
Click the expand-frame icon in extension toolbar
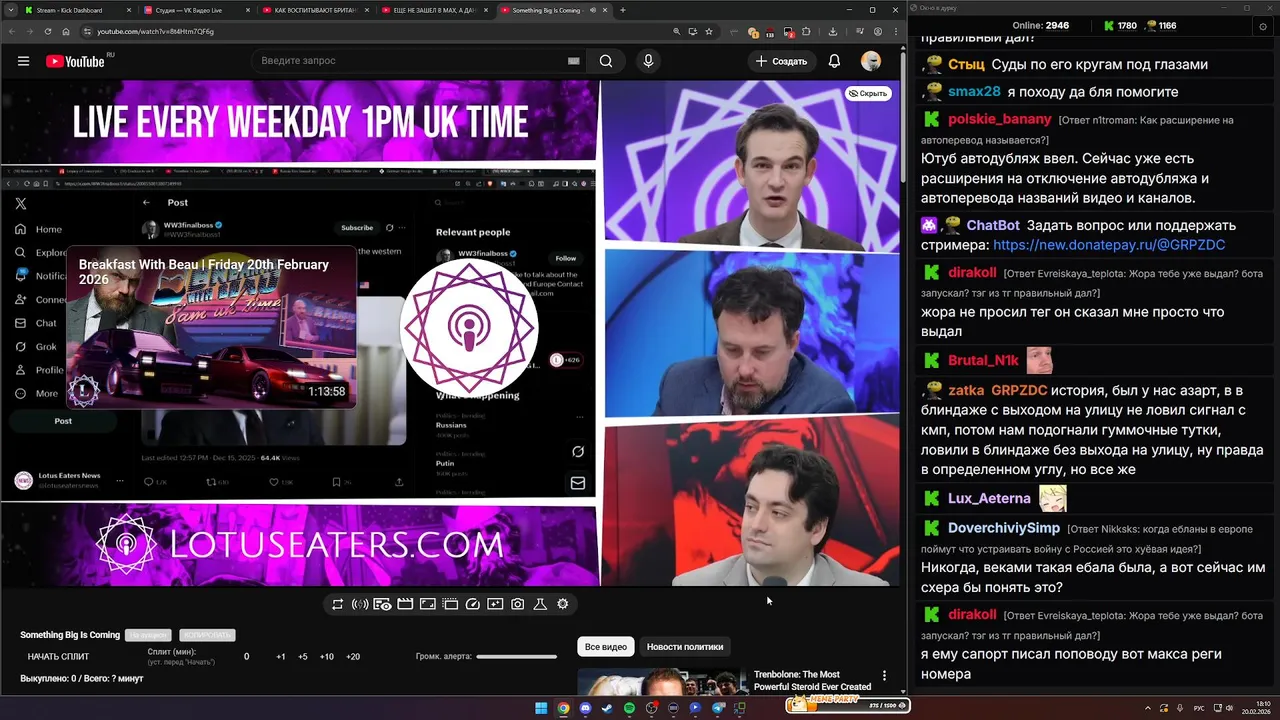(427, 604)
